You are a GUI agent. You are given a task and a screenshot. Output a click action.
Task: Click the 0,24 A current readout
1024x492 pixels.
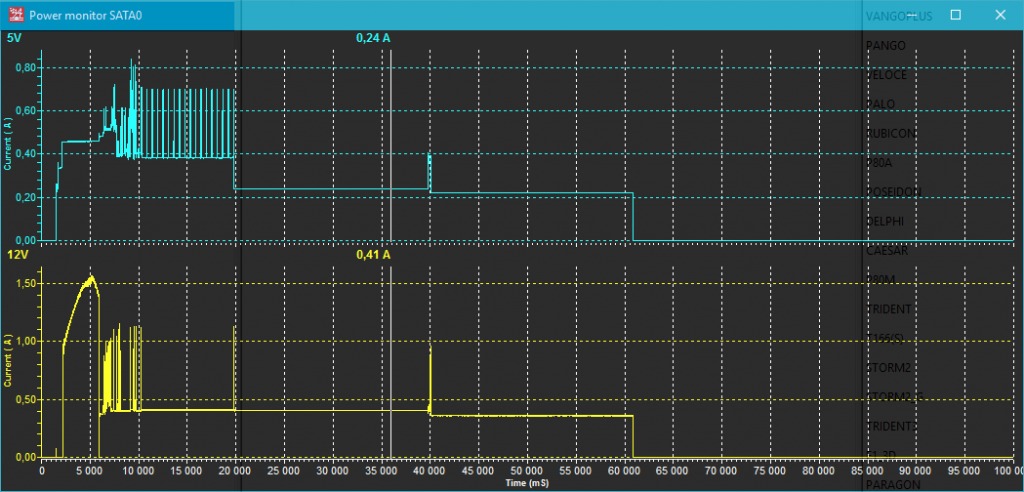[373, 38]
